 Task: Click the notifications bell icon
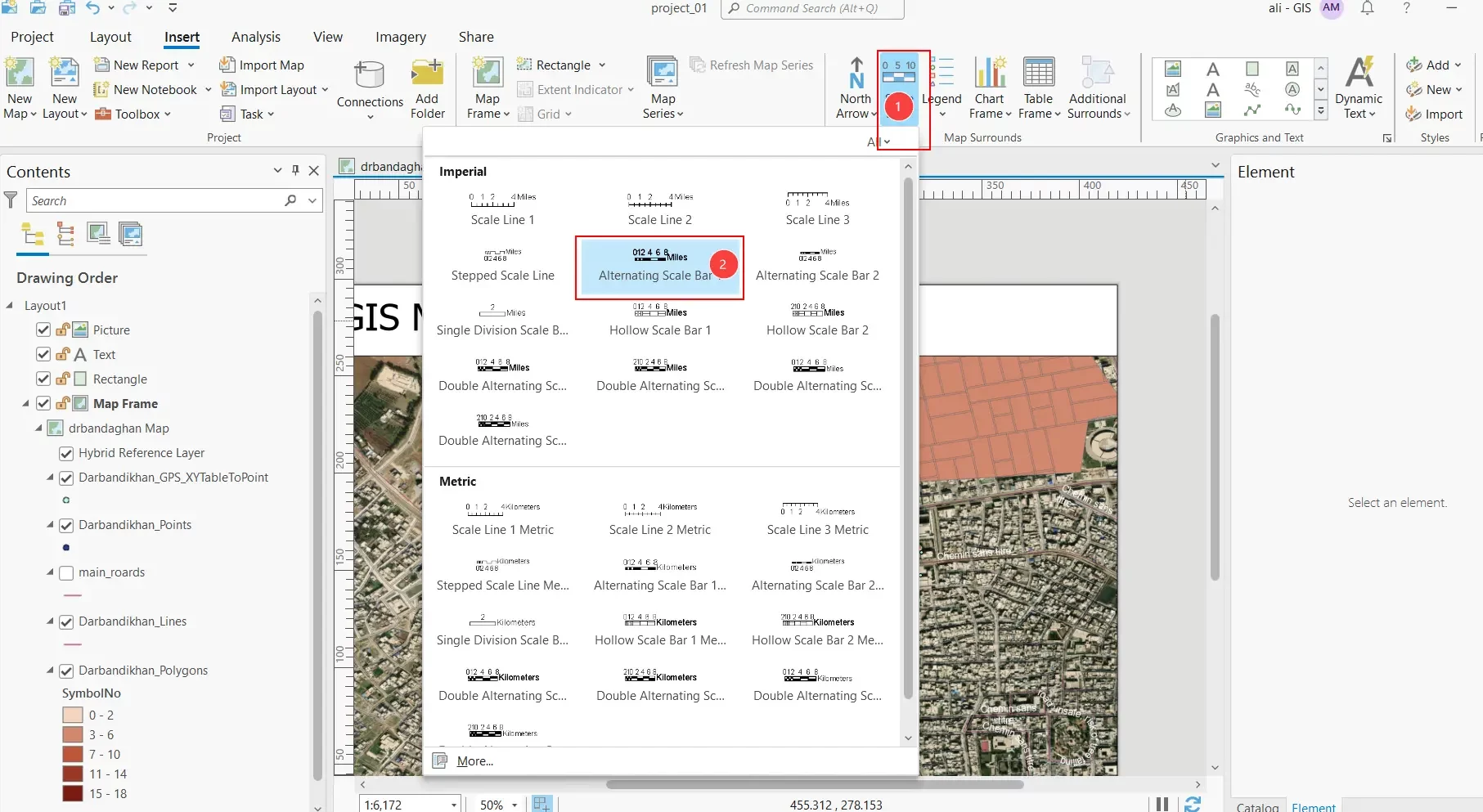click(1367, 8)
